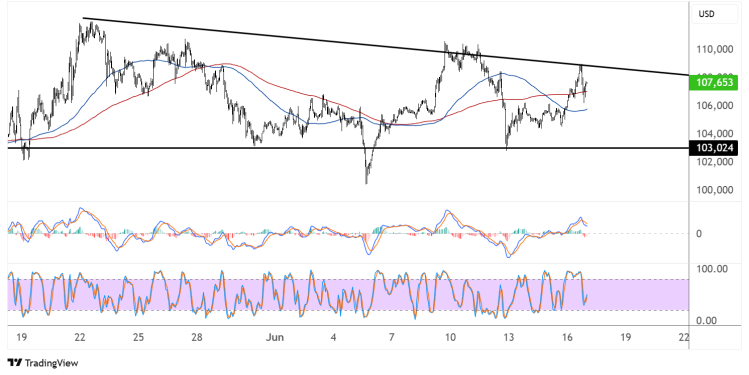Image resolution: width=749 pixels, height=375 pixels.
Task: Click the 22 date label near axis start
Action: (x=80, y=337)
